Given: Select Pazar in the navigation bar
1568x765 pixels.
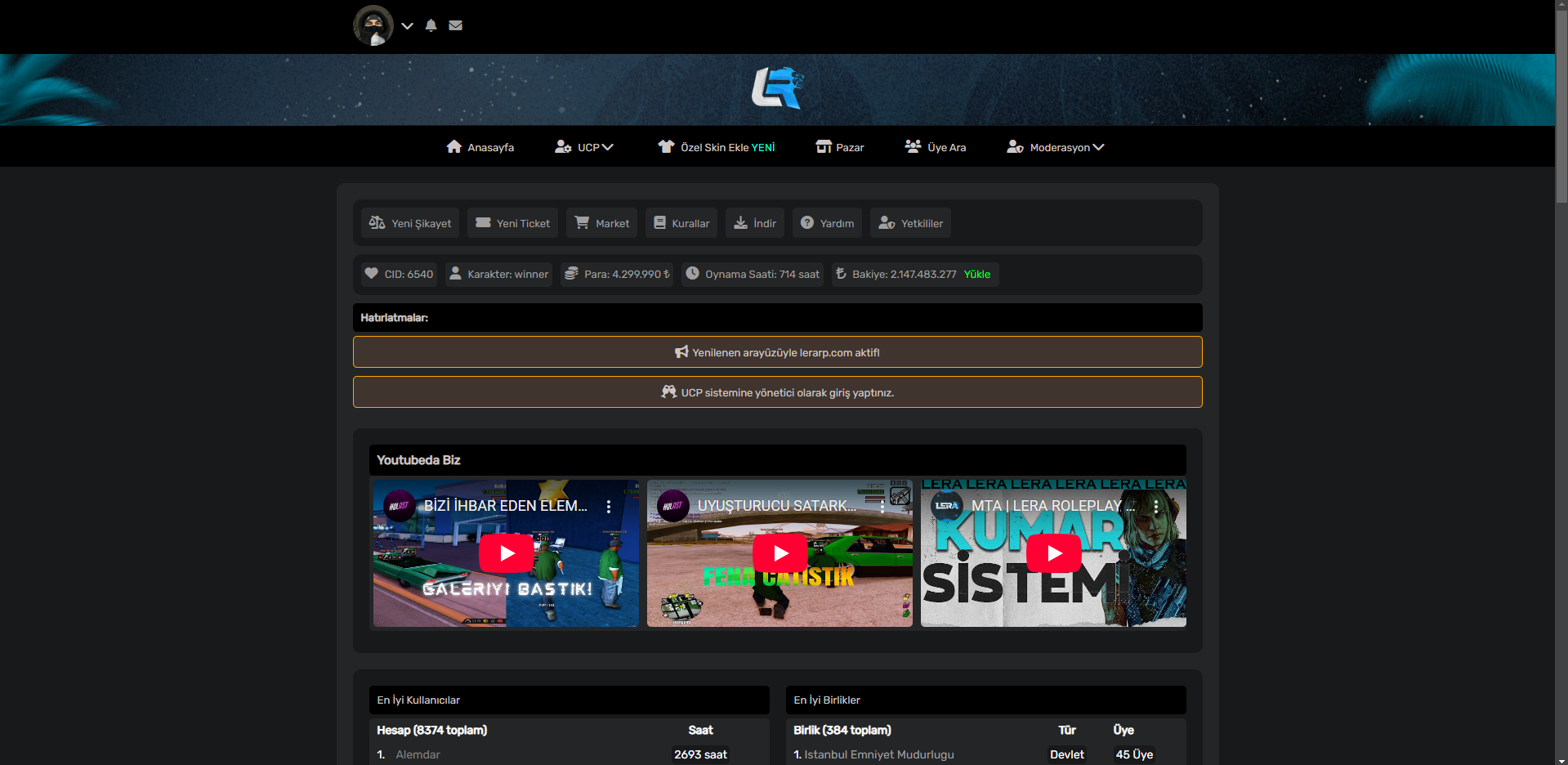Looking at the screenshot, I should [x=851, y=146].
